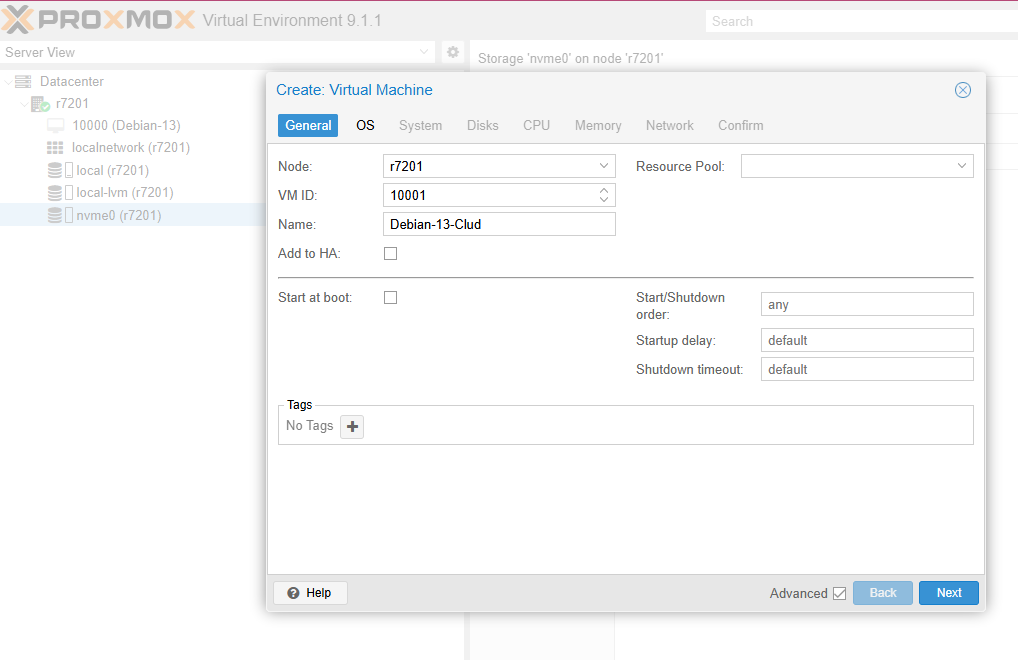Select the r7201 node icon
The height and width of the screenshot is (660, 1018).
point(40,103)
